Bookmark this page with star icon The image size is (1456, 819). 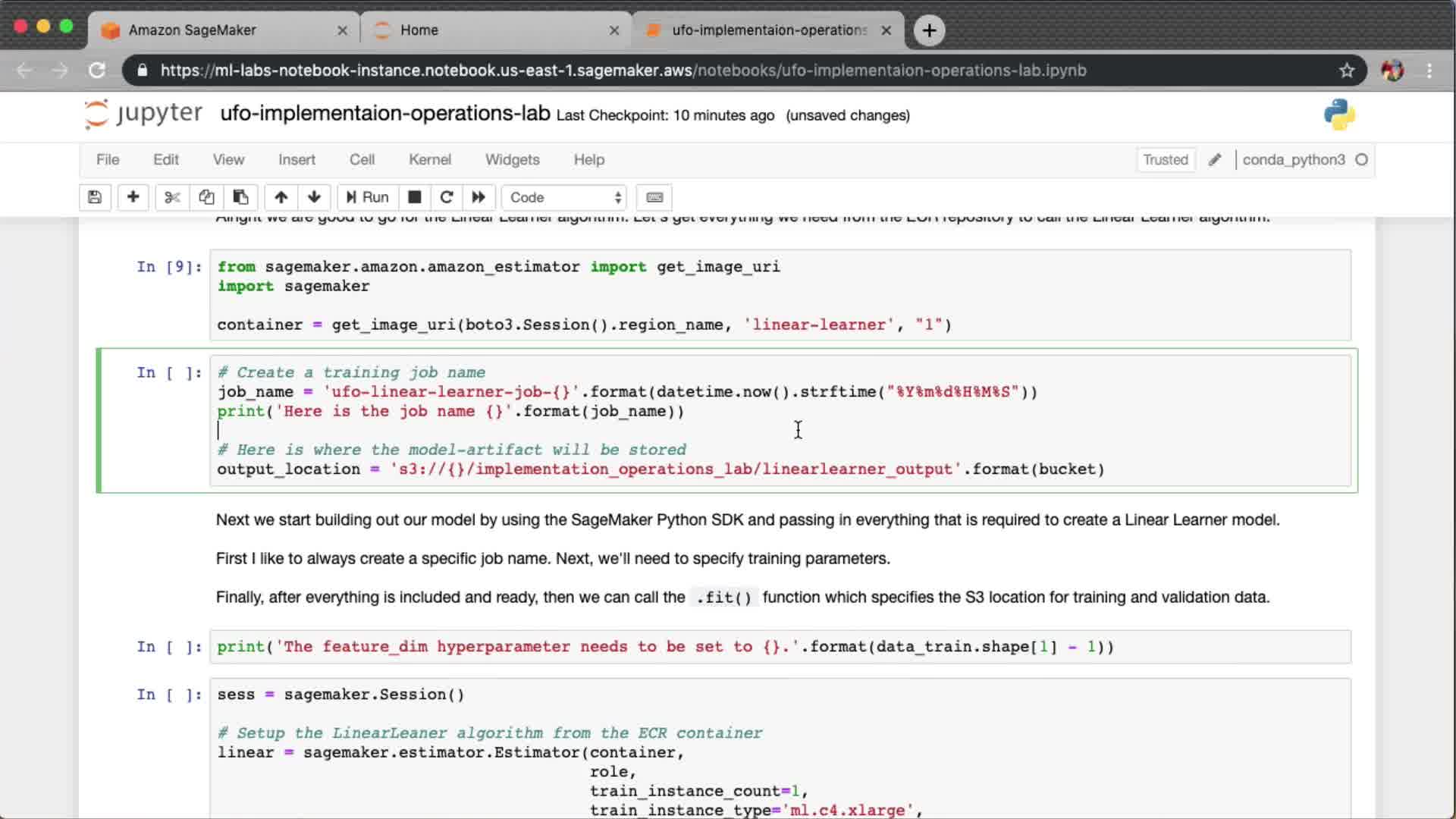1347,71
